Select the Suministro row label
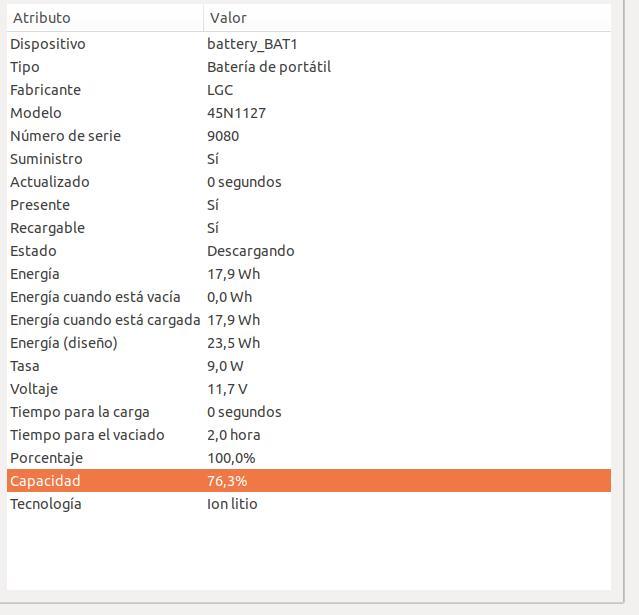The width and height of the screenshot is (639, 615). pyautogui.click(x=46, y=159)
